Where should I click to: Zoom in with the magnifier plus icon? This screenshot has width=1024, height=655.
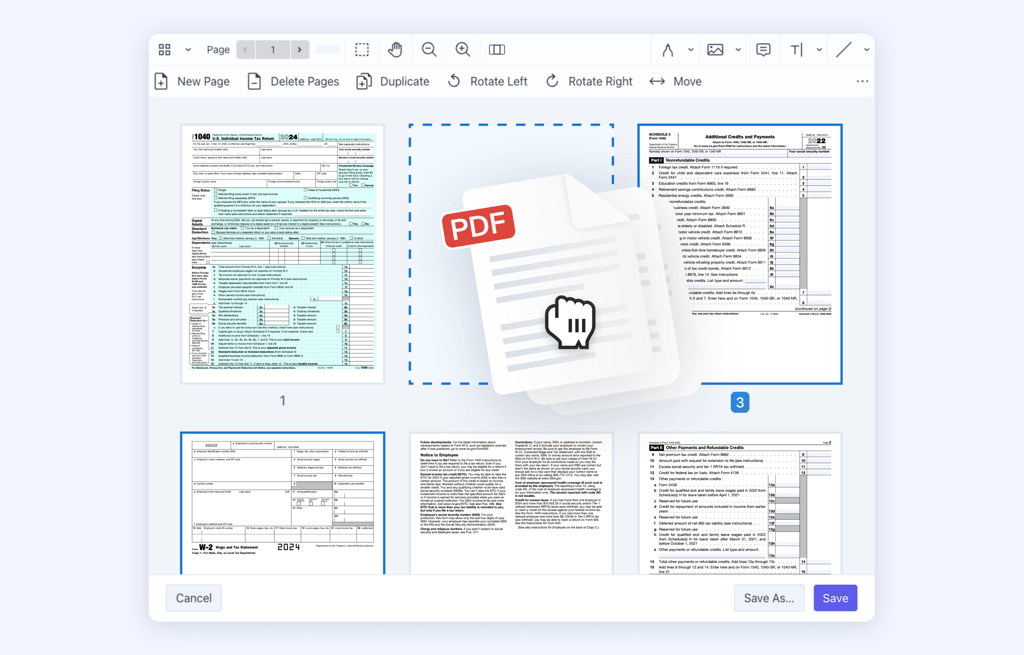pos(463,50)
